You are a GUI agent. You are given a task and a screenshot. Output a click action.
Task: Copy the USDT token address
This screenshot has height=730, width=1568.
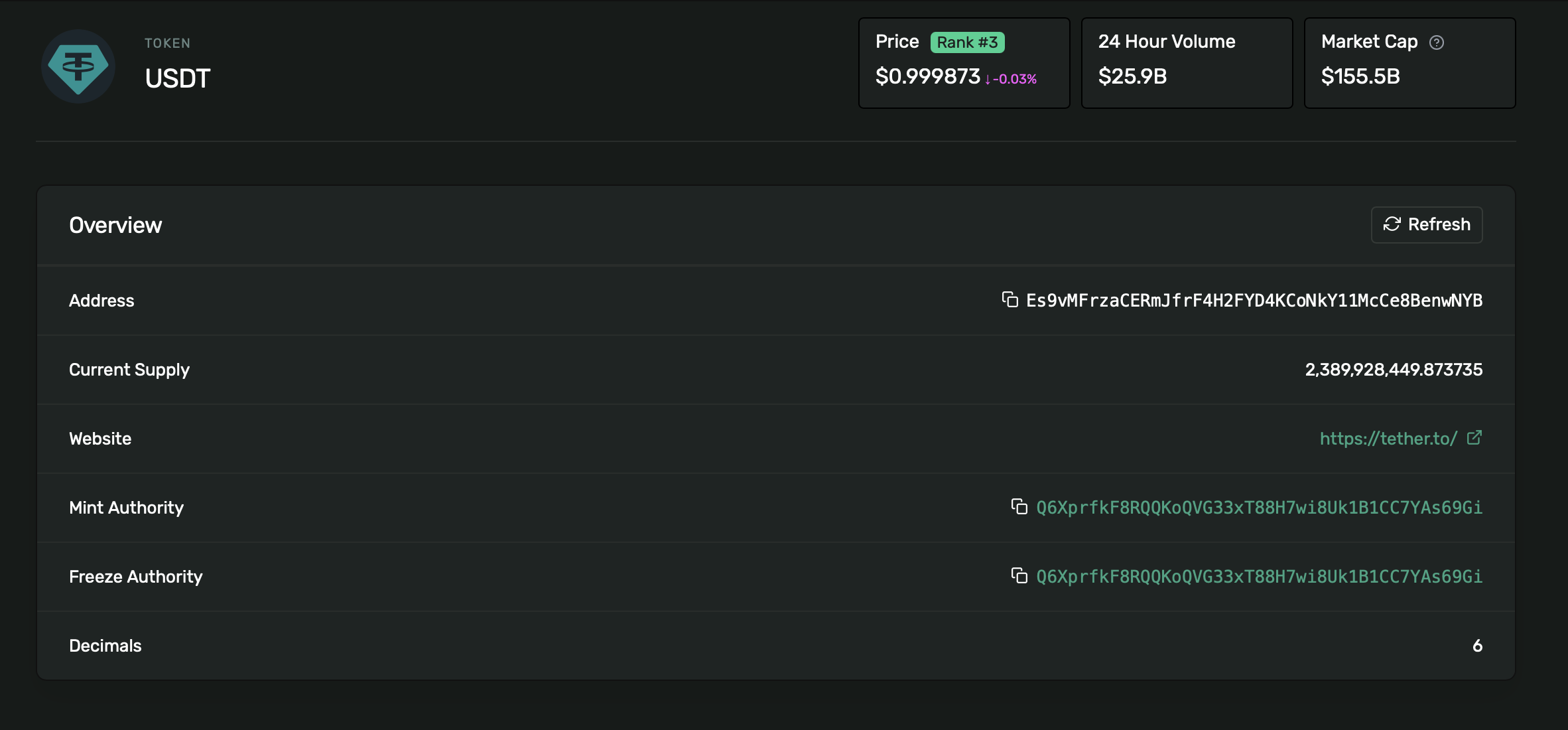coord(1010,300)
